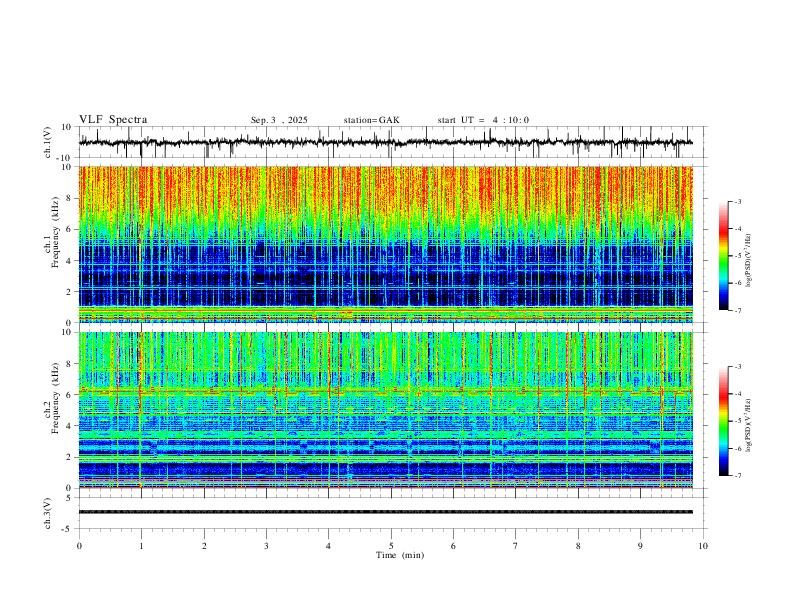792x612 pixels.
Task: Click the "ch.3(V)" axis label
Action: 48,513
